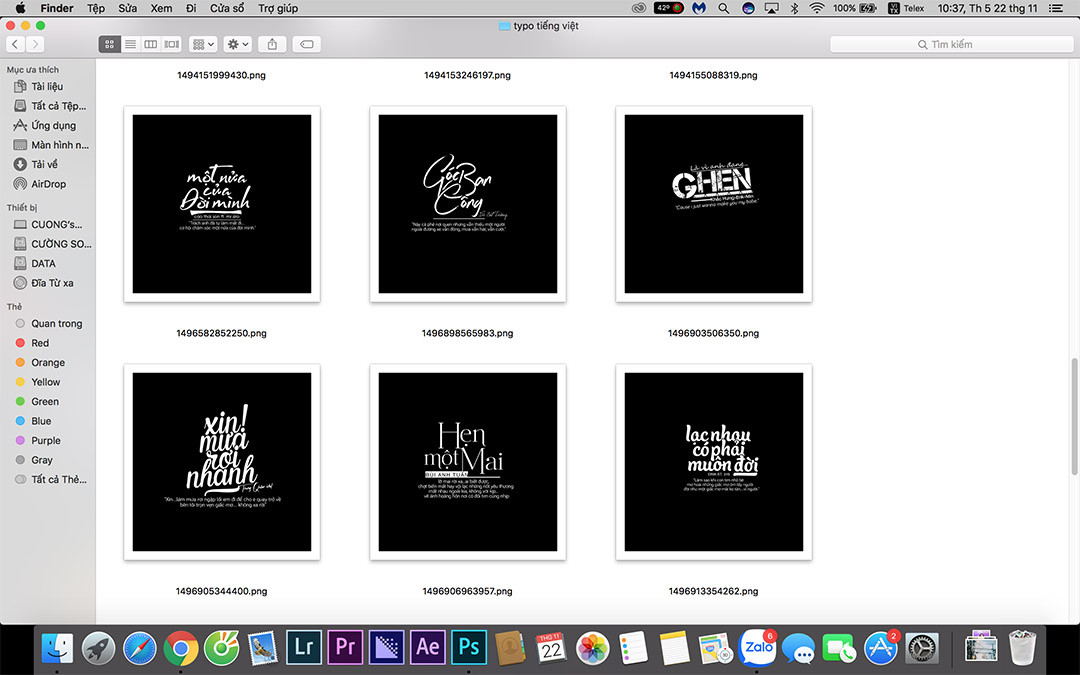This screenshot has height=675, width=1080.
Task: Open the Tệp menu in menu bar
Action: (96, 8)
